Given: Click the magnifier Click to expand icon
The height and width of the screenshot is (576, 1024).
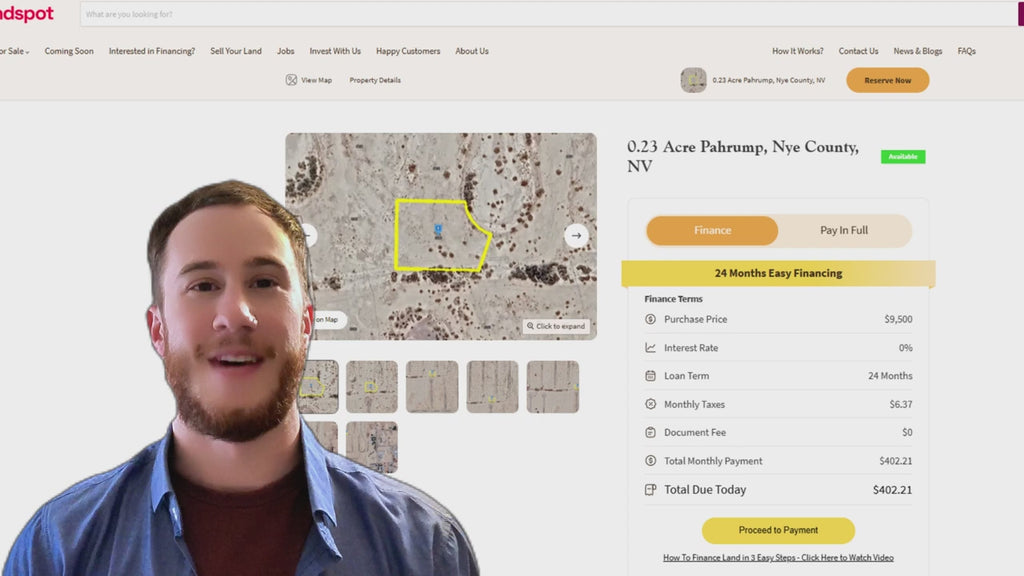Looking at the screenshot, I should coord(531,326).
